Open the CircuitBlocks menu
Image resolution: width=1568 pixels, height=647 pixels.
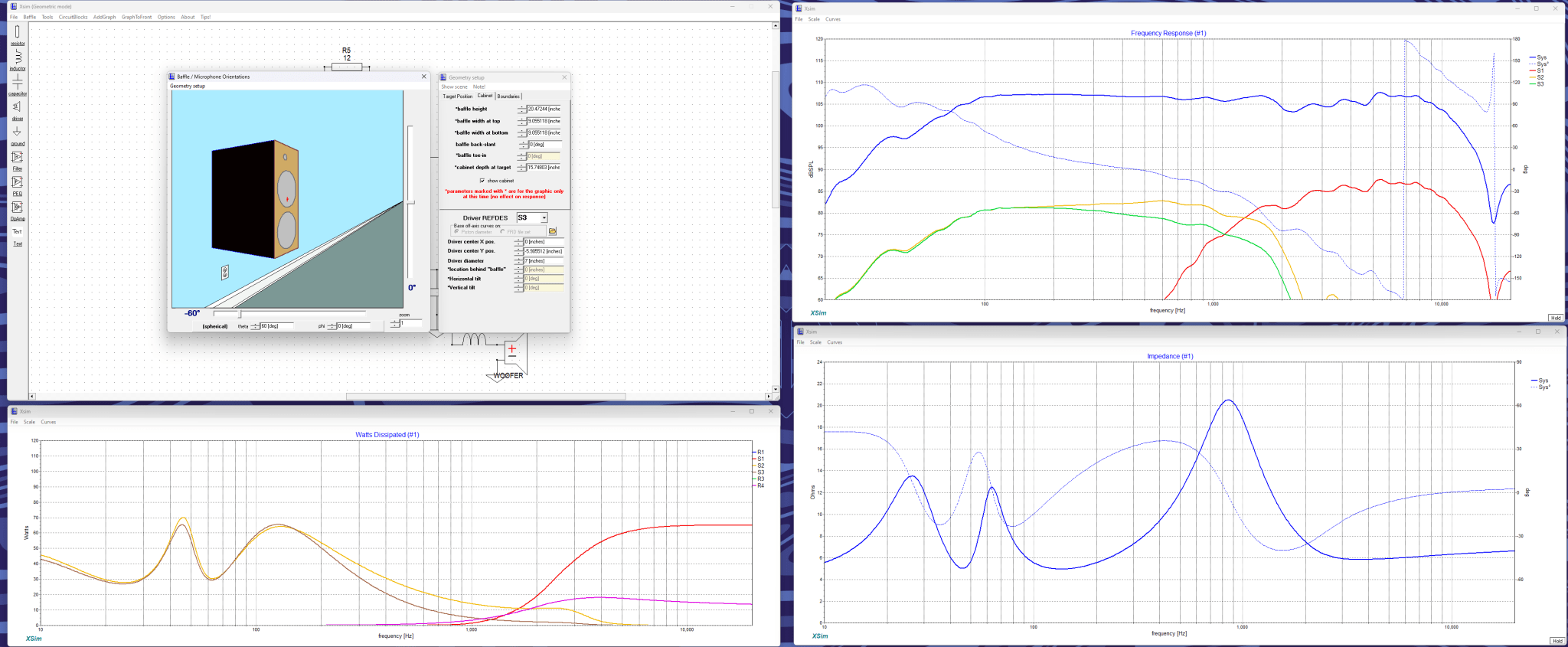coord(73,17)
